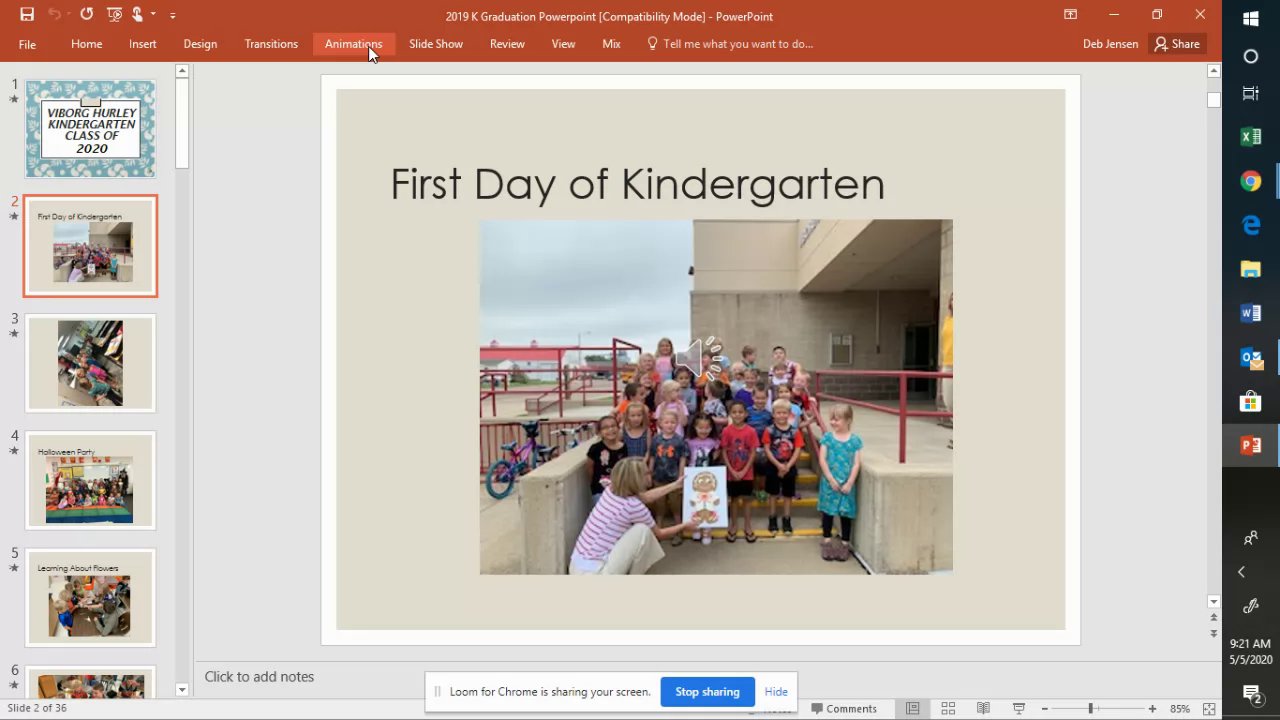Open Ribbon Display Options
The width and height of the screenshot is (1280, 720).
pos(1070,15)
